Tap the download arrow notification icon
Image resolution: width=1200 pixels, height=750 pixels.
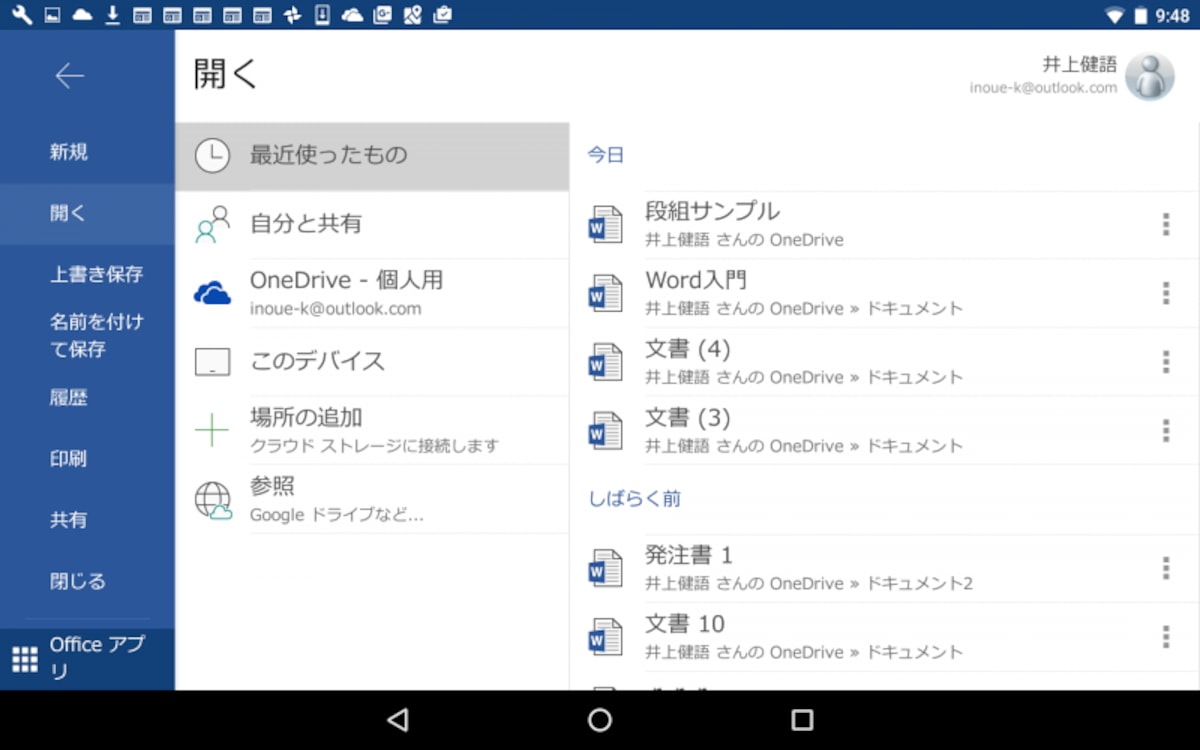[x=113, y=15]
